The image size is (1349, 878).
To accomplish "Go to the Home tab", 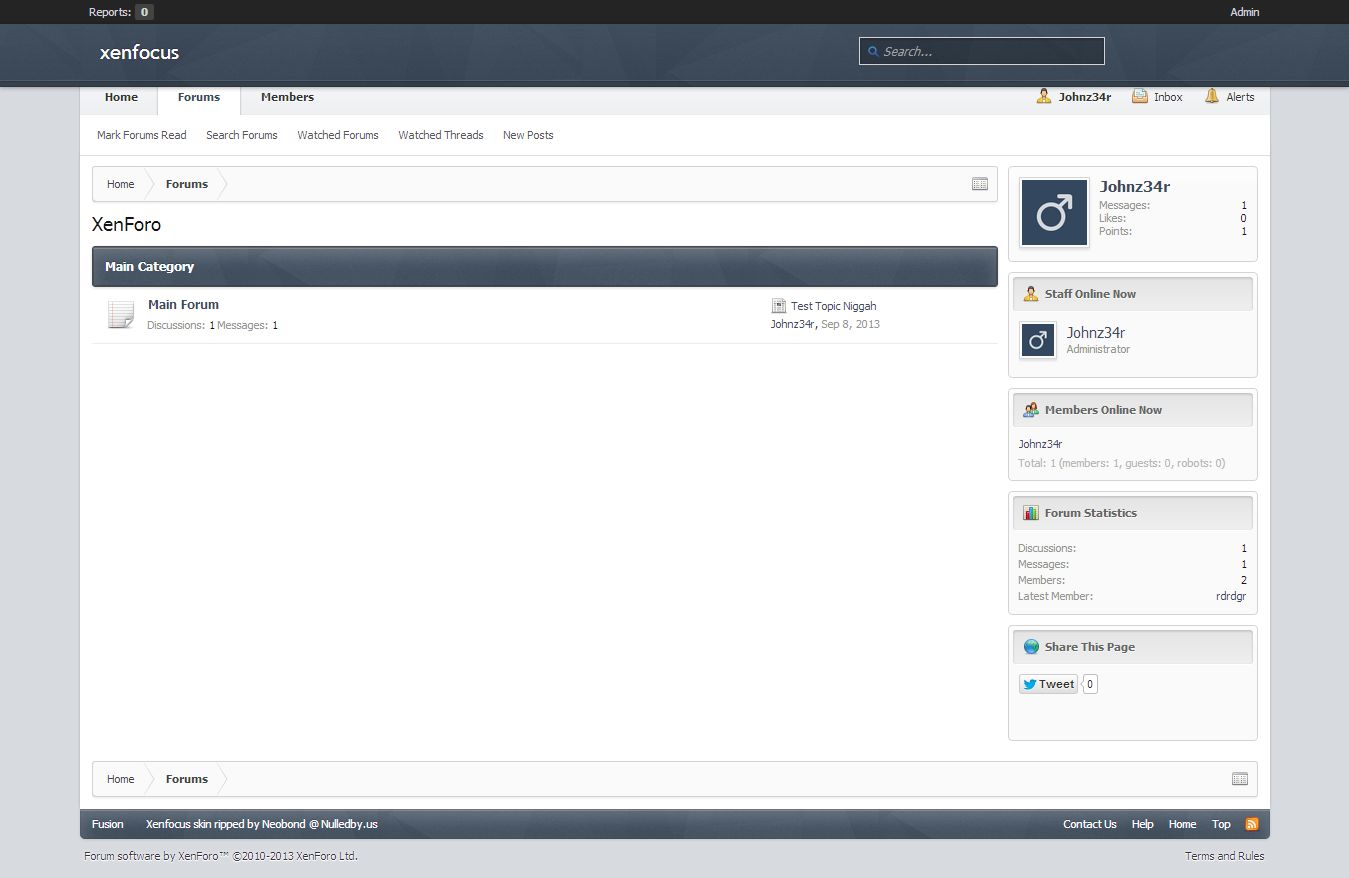I will [x=121, y=97].
